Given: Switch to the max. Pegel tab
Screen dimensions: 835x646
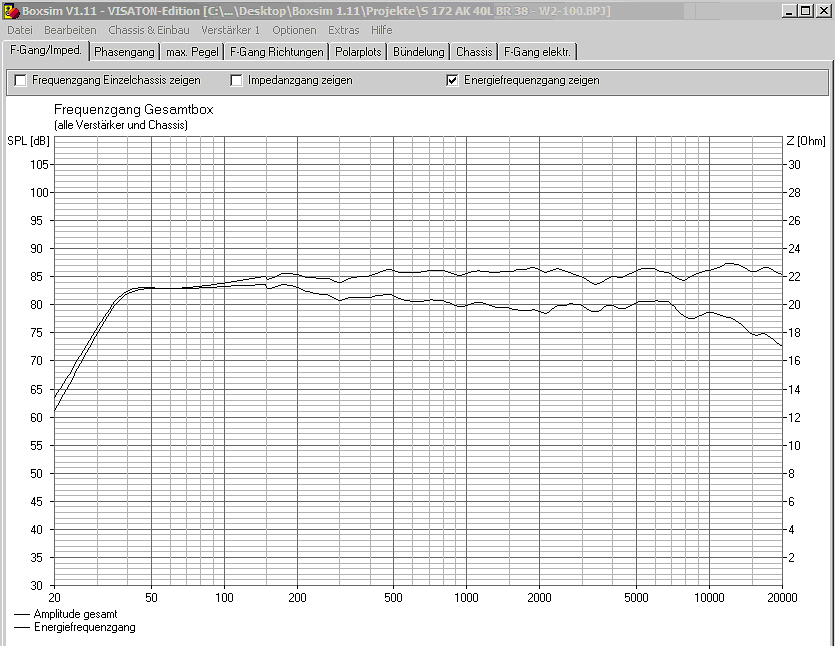Looking at the screenshot, I should tap(192, 52).
